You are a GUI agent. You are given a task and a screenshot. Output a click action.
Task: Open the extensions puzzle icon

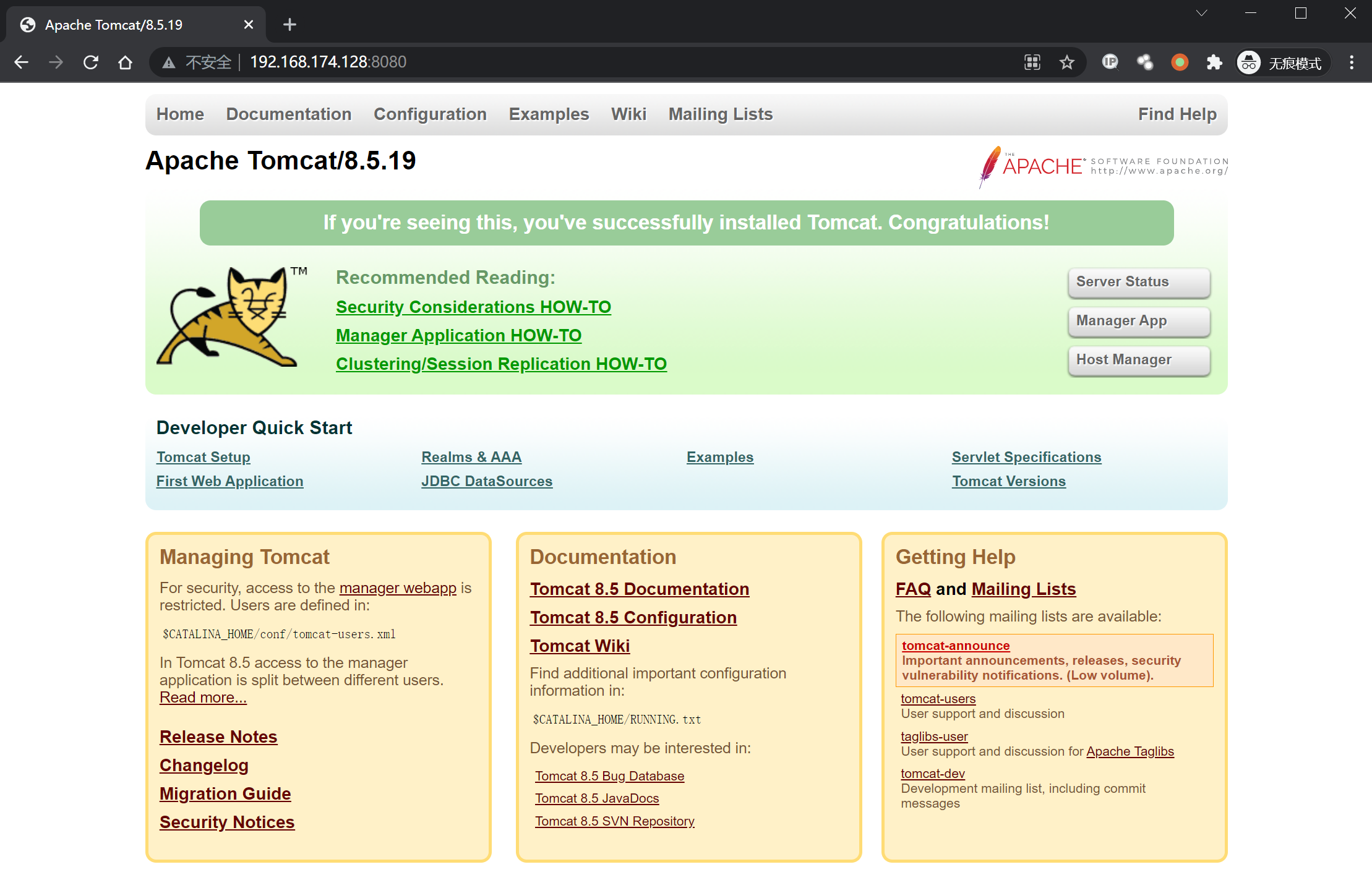pyautogui.click(x=1214, y=62)
